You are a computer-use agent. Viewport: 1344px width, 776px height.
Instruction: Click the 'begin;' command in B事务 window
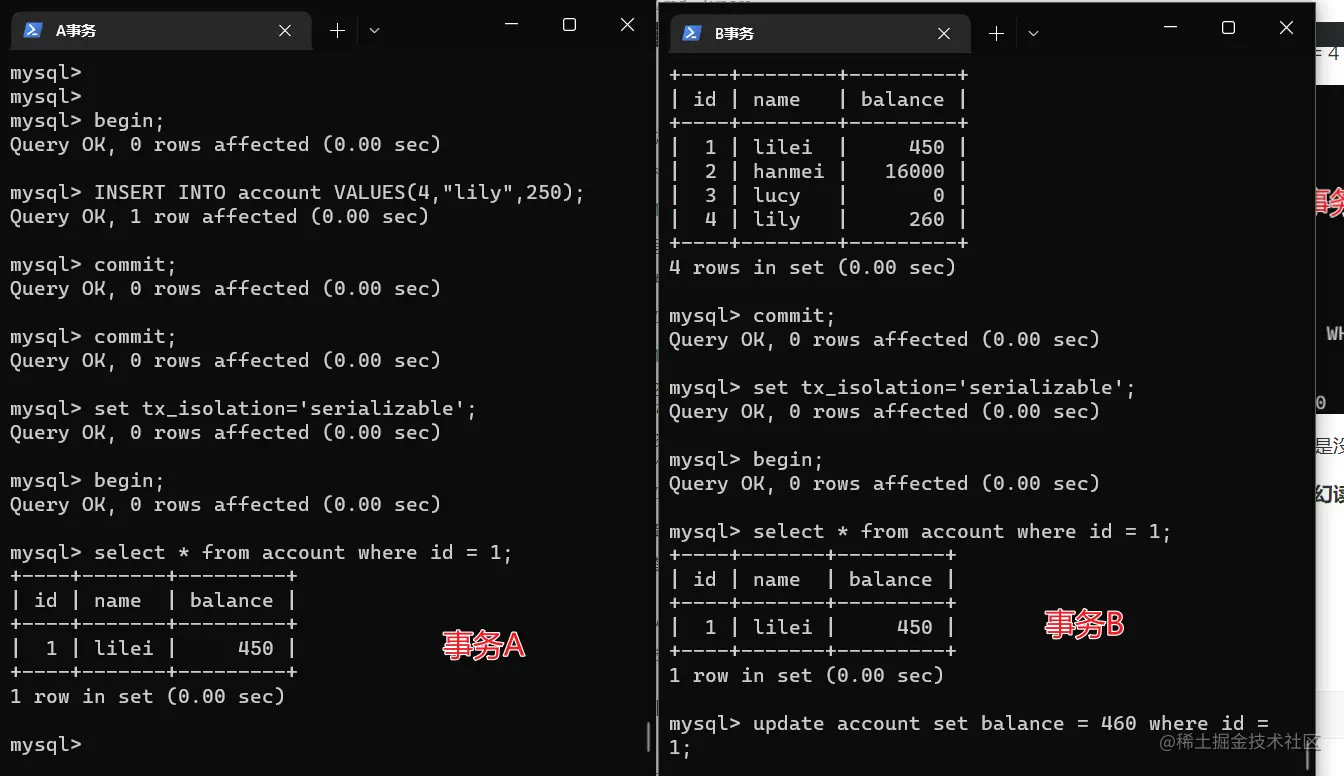click(x=788, y=459)
